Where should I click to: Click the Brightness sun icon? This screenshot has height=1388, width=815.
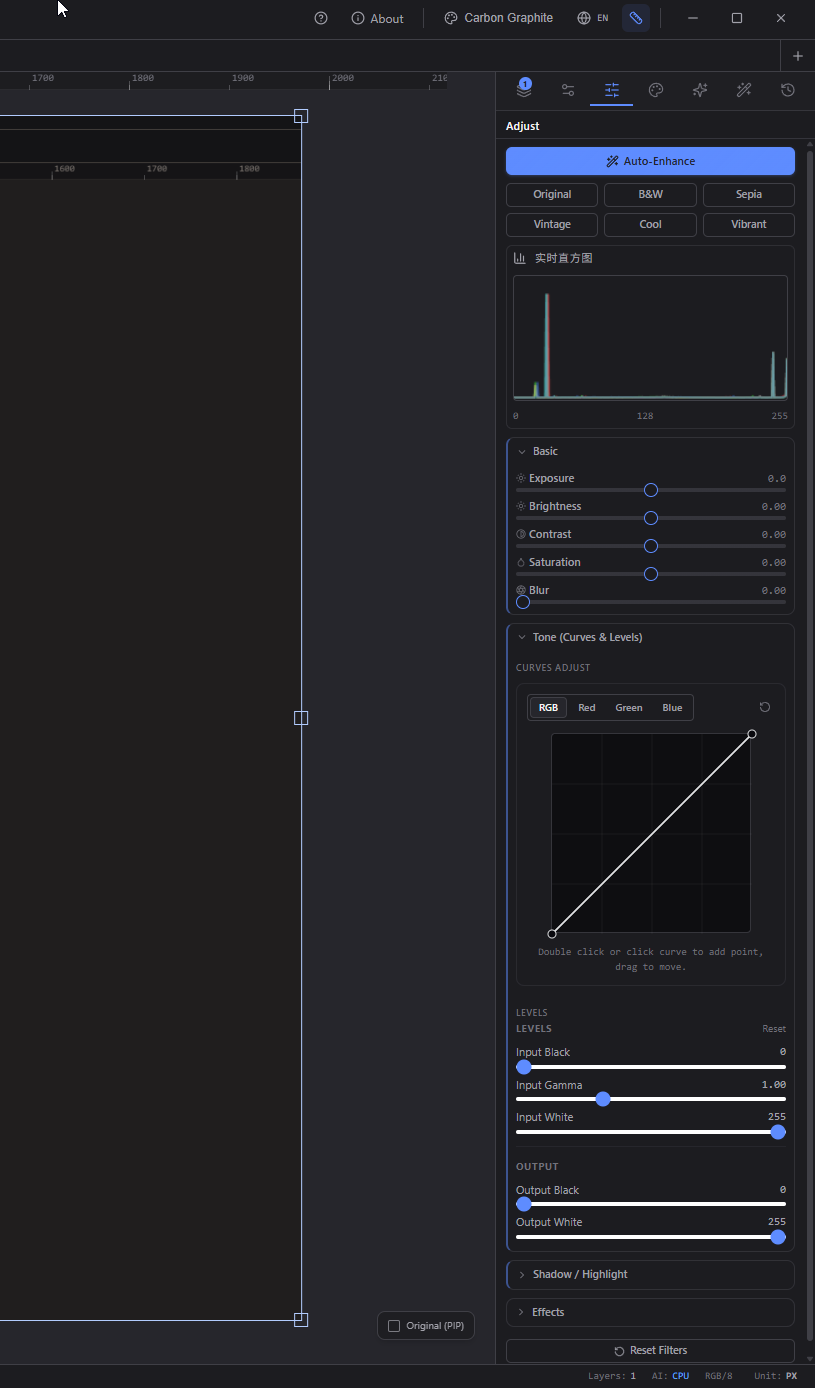521,506
